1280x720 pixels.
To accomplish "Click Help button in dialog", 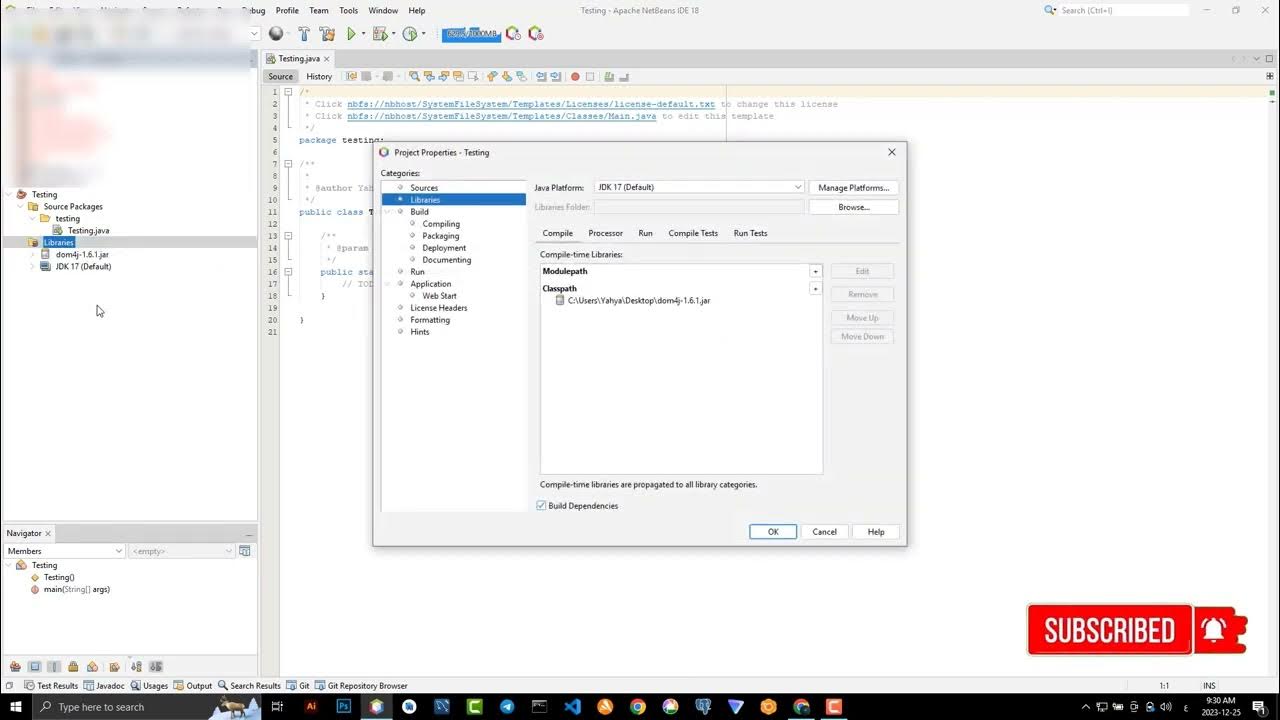I will (876, 532).
